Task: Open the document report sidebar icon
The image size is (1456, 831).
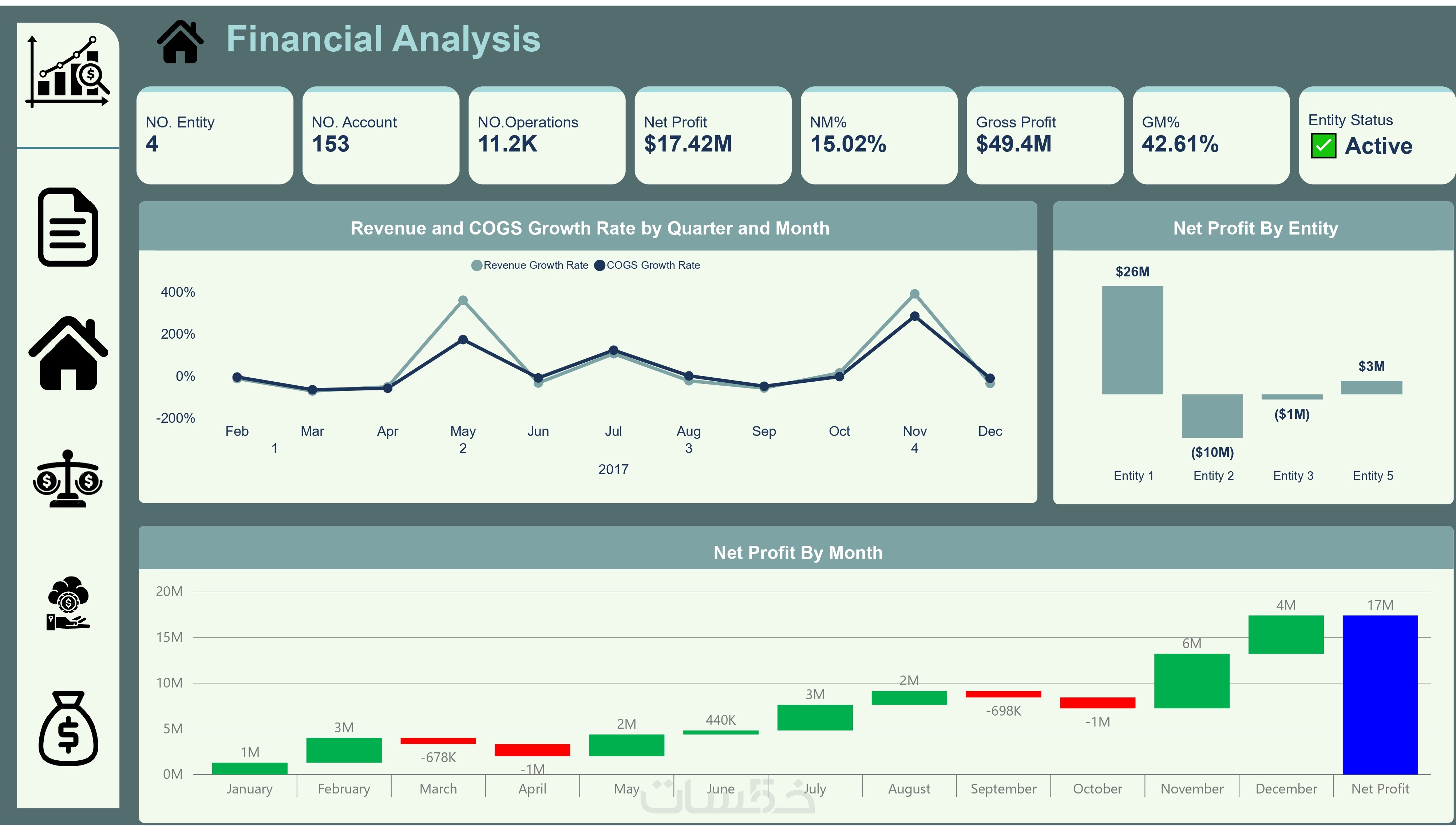Action: point(67,227)
